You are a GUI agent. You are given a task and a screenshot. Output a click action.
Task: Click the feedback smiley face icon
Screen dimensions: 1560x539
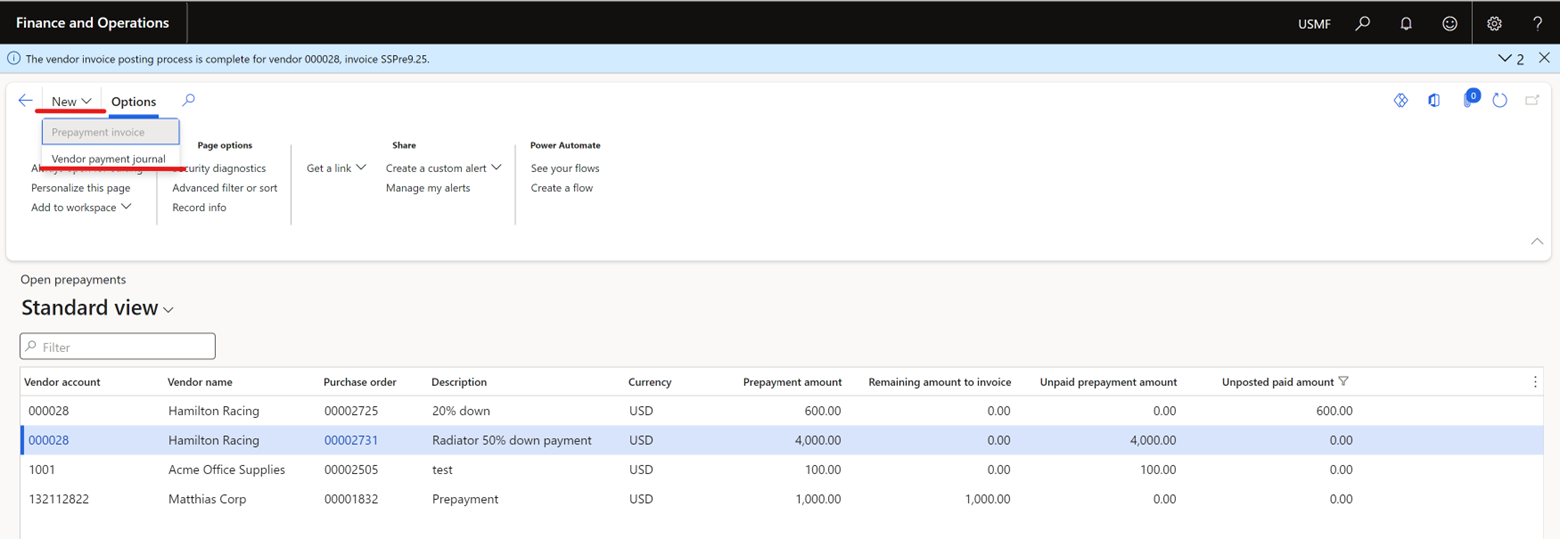[1449, 23]
